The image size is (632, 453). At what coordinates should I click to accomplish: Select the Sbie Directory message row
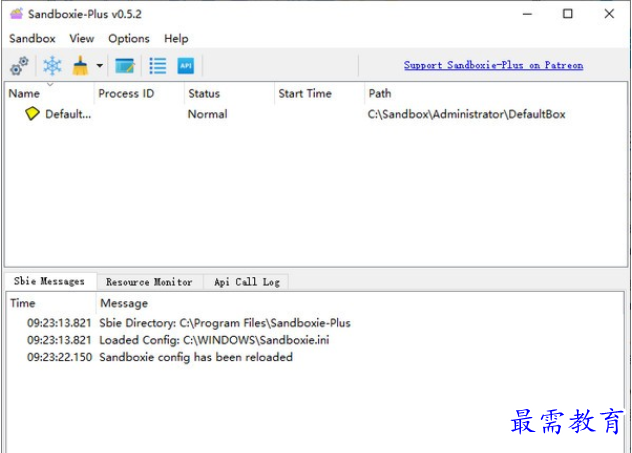314,323
